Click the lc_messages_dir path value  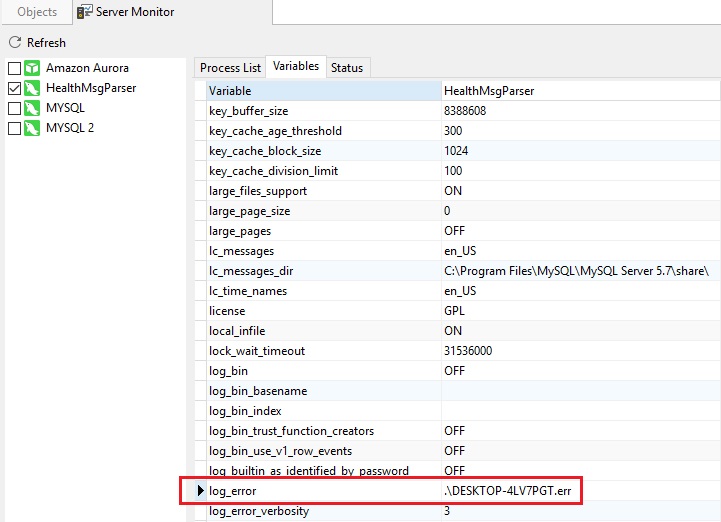click(576, 271)
